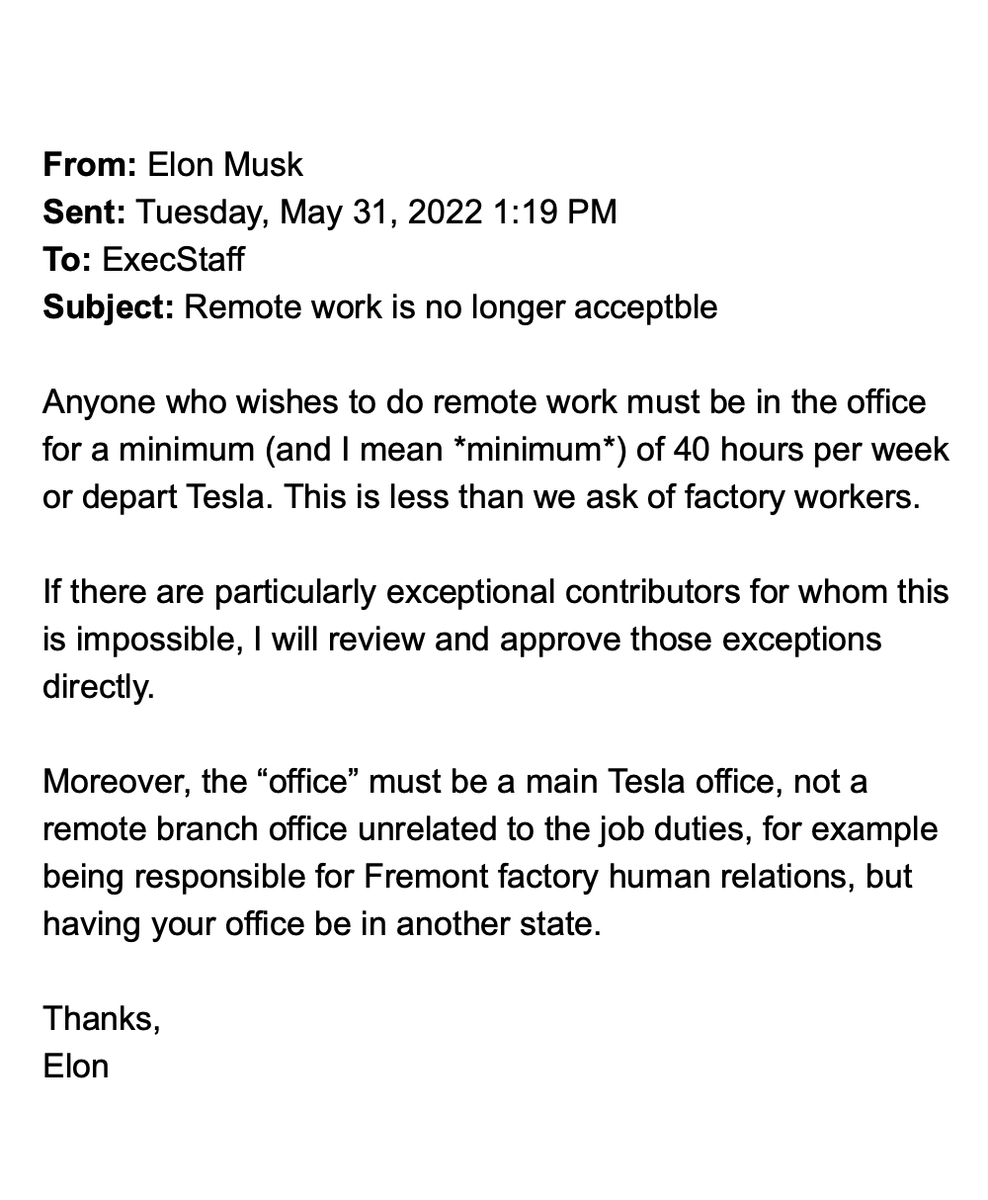Click the single word directly.
988x1200 pixels.
(x=99, y=688)
